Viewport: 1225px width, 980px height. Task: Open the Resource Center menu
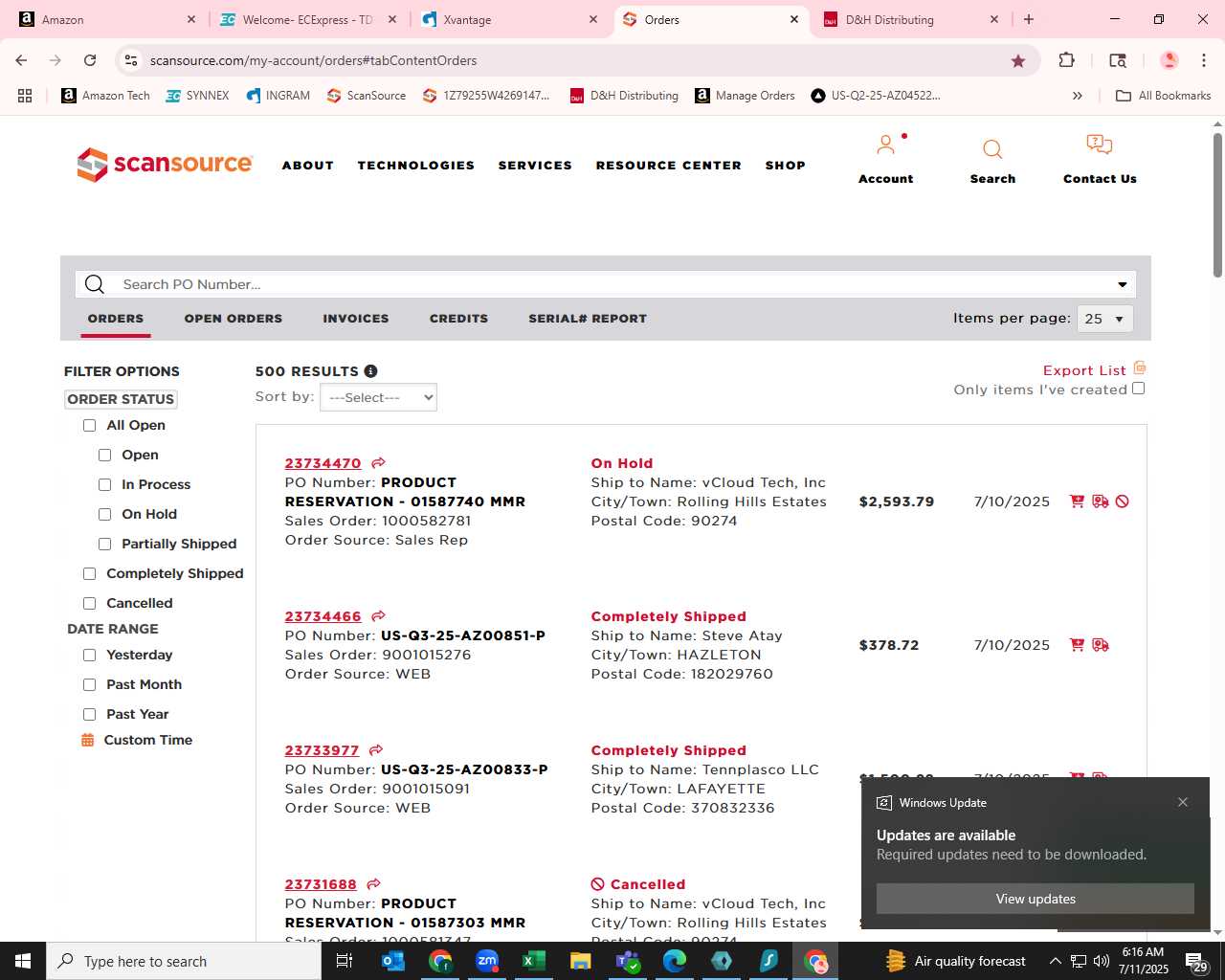click(x=669, y=166)
